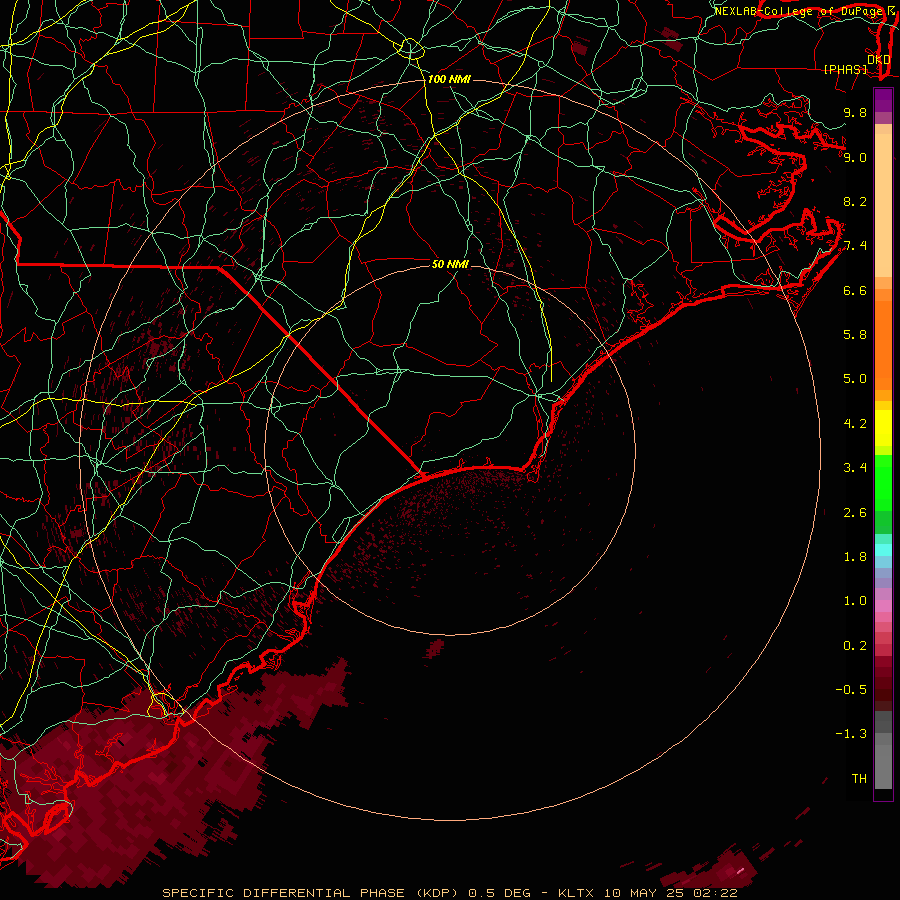The height and width of the screenshot is (900, 900).
Task: Click the 5.8 scale value
Action: 855,335
